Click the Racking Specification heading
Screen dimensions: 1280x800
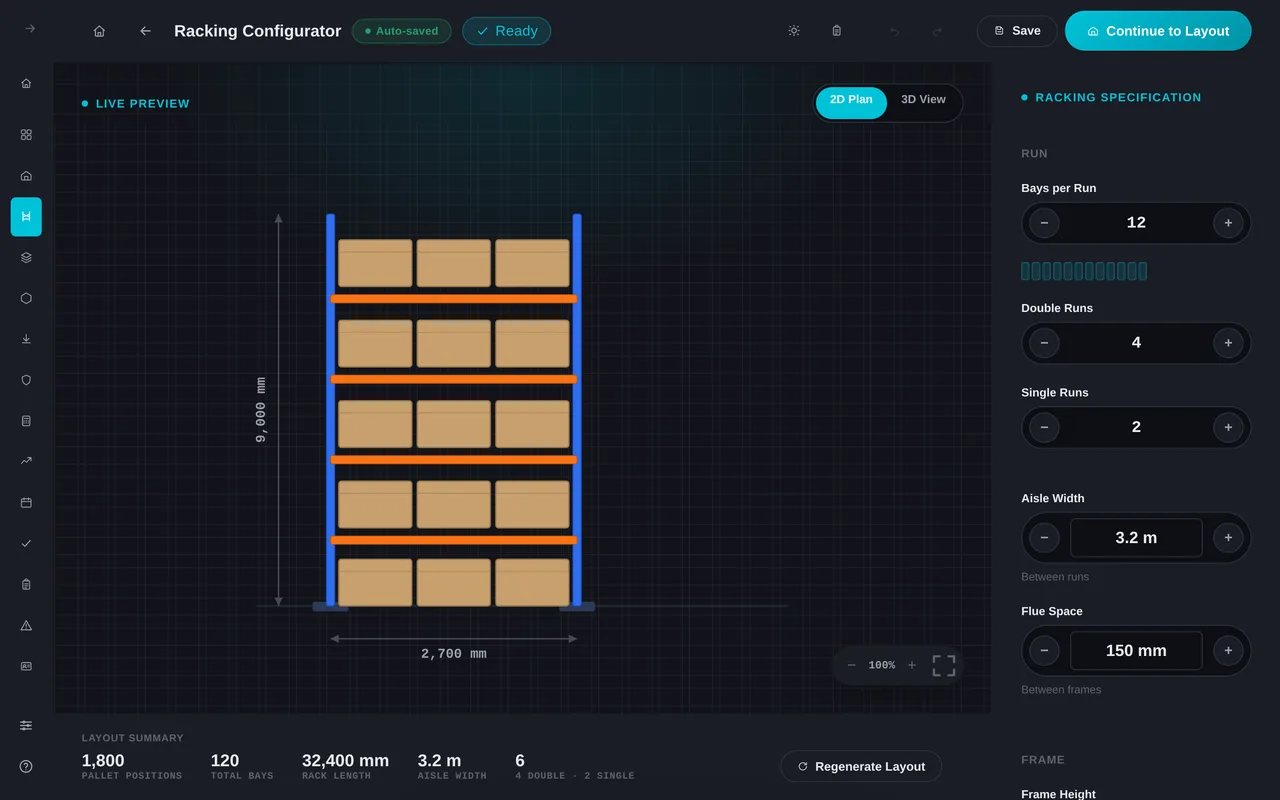pyautogui.click(x=1118, y=98)
